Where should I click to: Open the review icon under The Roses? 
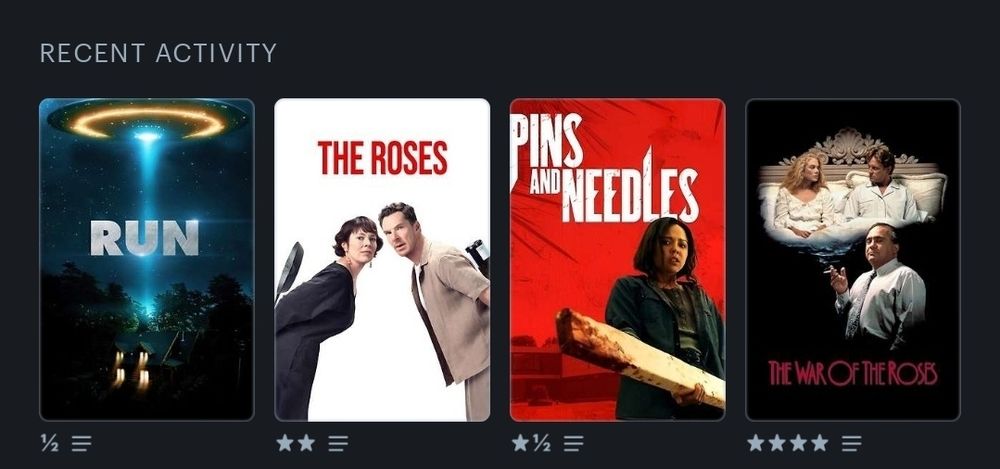tap(338, 443)
